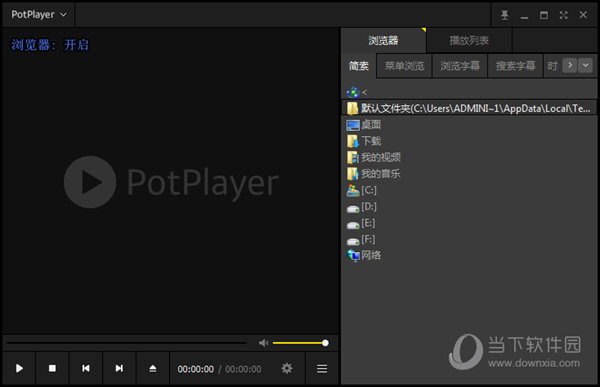
Task: Adjust the yellow volume slider
Action: tap(300, 343)
